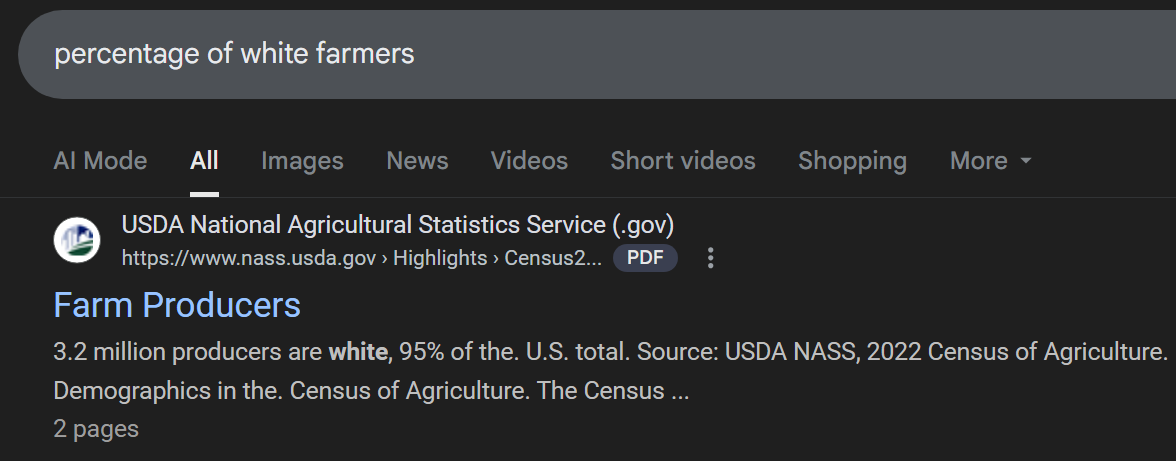The image size is (1176, 461).
Task: Switch to Shopping tab
Action: pos(852,161)
